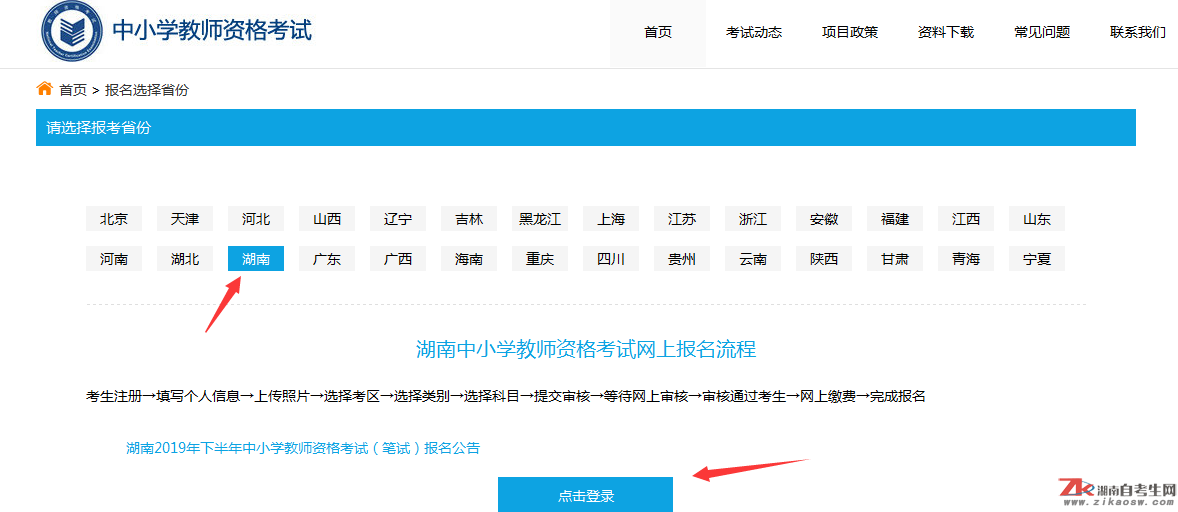1178x512 pixels.
Task: Select the 安徽 province button
Action: pyautogui.click(x=823, y=219)
